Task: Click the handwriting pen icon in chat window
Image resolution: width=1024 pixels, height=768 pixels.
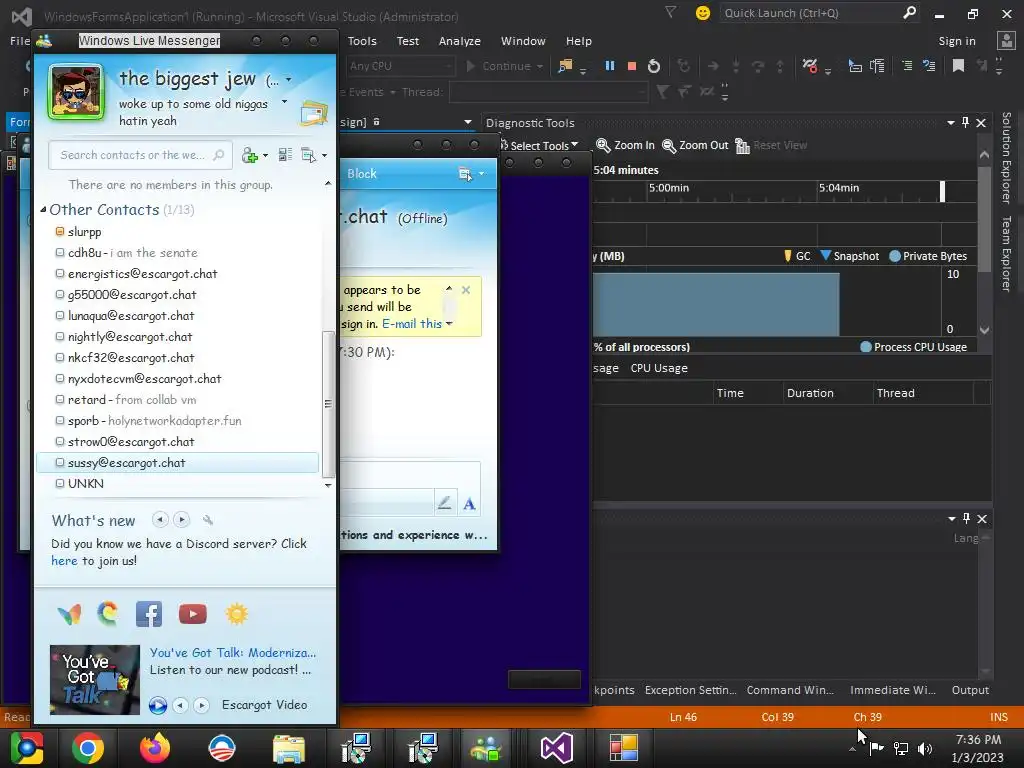Action: [x=445, y=503]
